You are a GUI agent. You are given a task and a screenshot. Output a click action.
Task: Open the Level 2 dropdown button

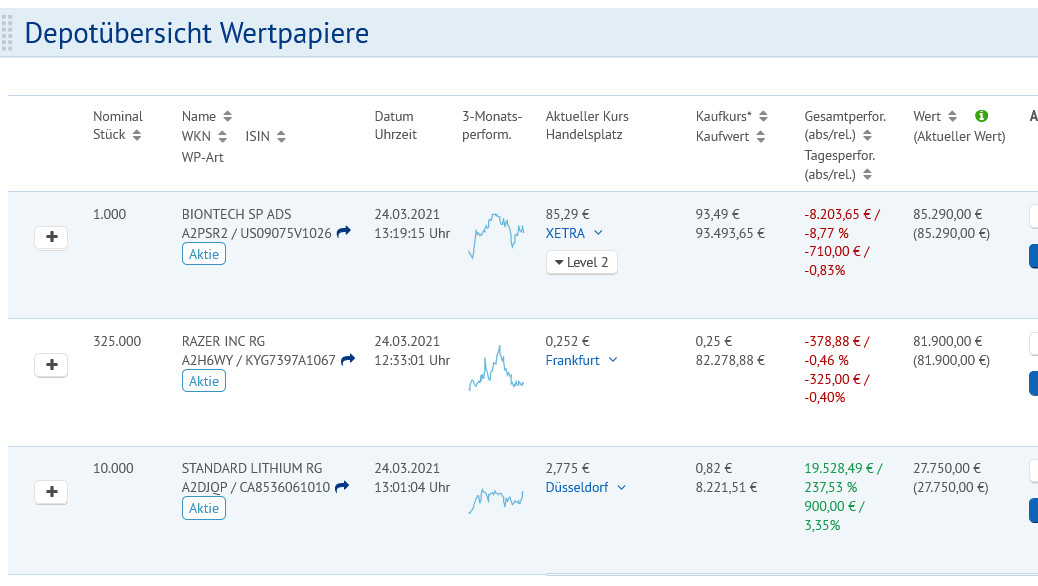pyautogui.click(x=582, y=262)
